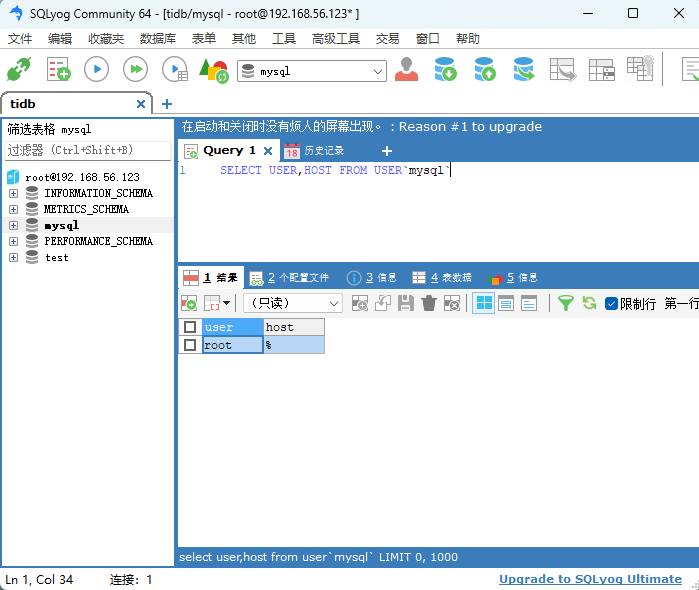This screenshot has width=699, height=590.
Task: Click the delete row trash icon
Action: coord(429,303)
